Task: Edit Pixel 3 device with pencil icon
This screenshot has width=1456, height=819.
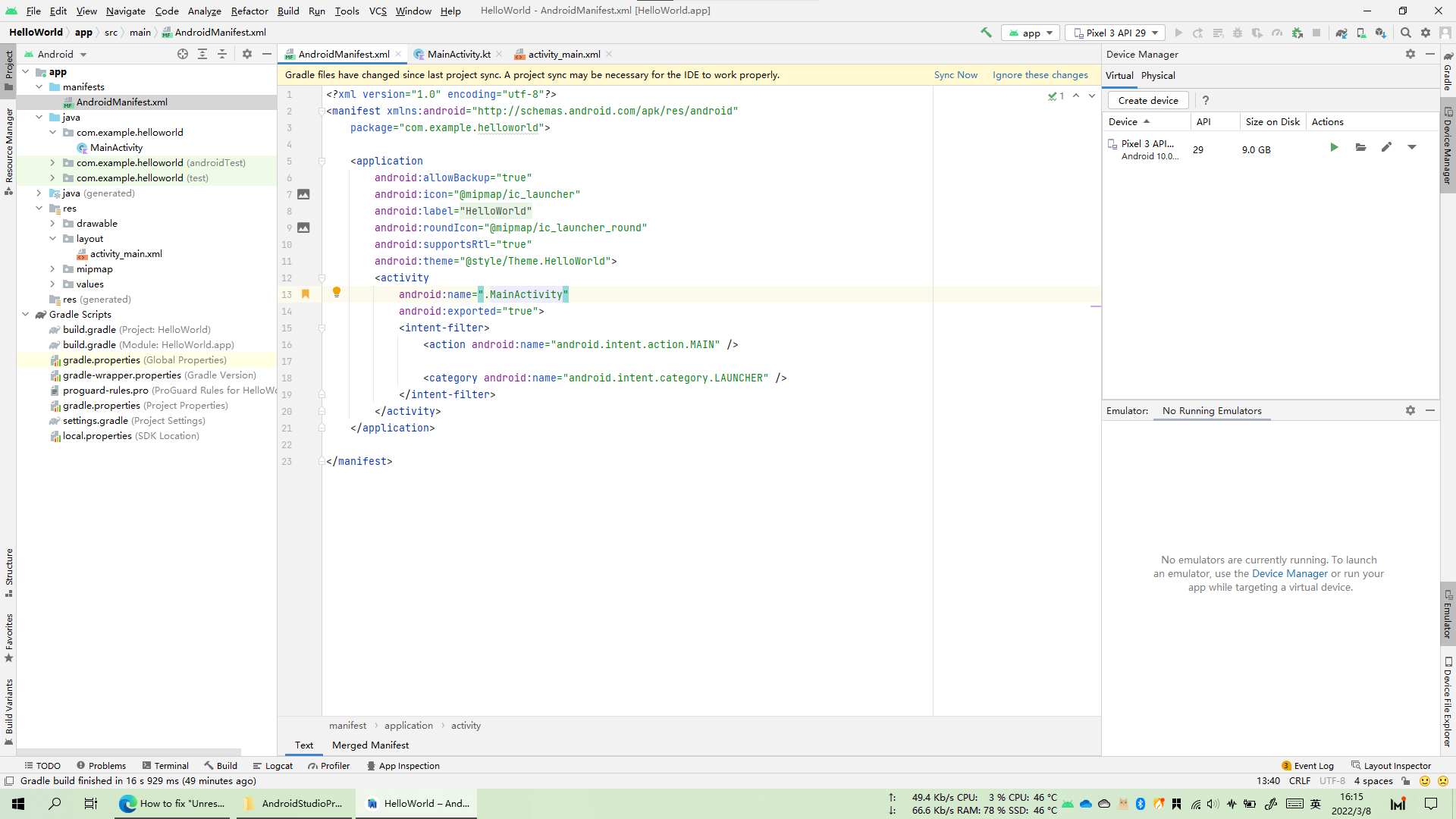Action: point(1386,147)
